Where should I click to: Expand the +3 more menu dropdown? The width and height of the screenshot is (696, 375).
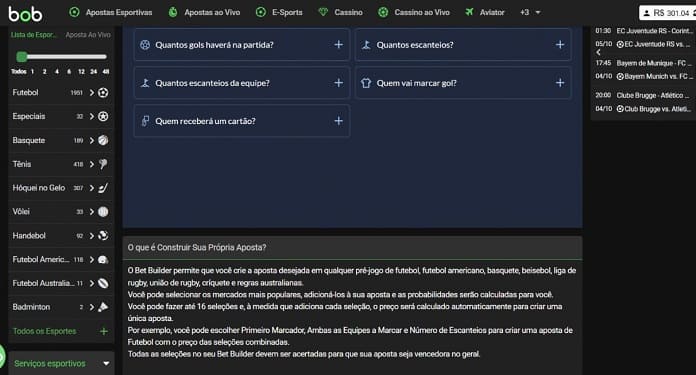click(530, 12)
